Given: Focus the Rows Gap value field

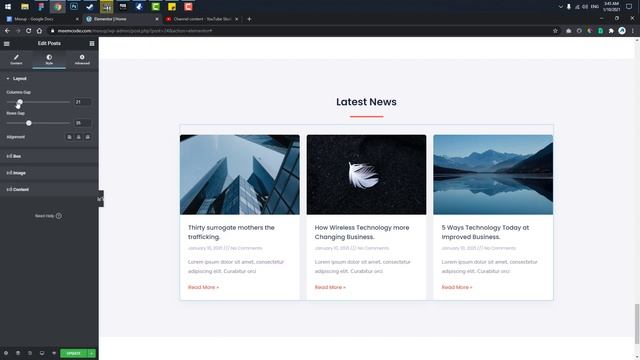Looking at the screenshot, I should [x=82, y=123].
